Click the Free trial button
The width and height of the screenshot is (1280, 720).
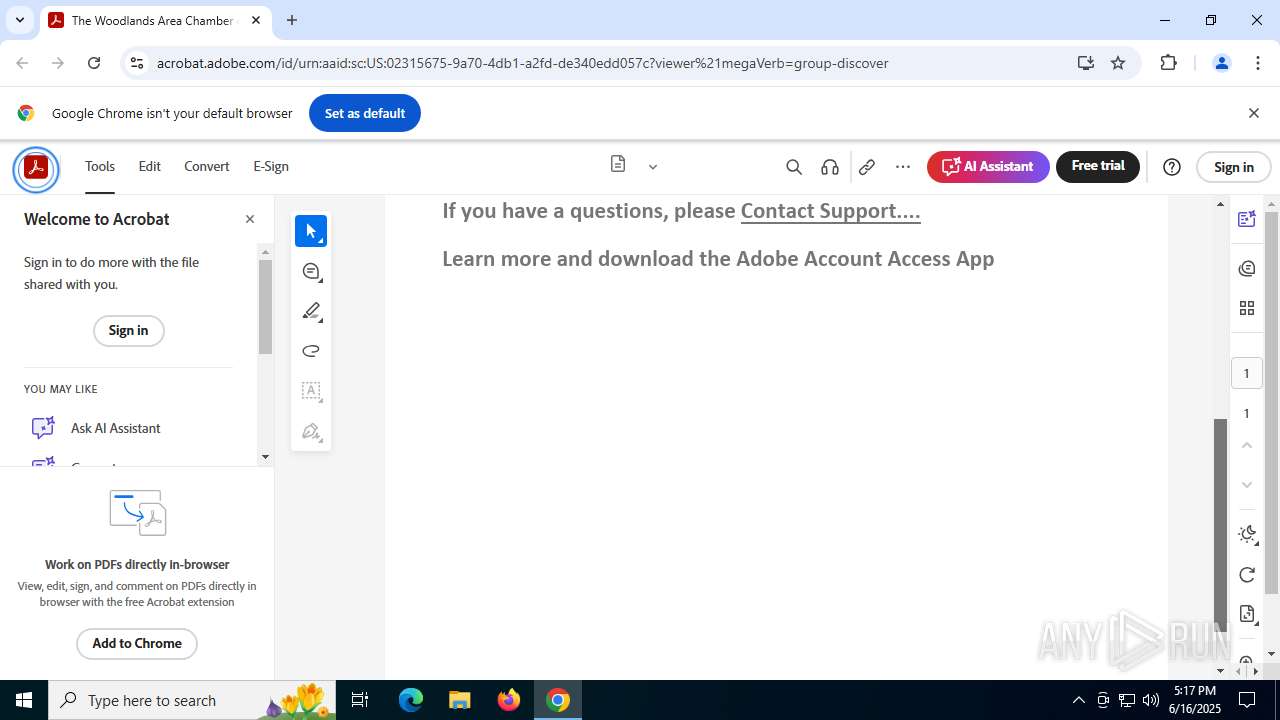click(1098, 166)
